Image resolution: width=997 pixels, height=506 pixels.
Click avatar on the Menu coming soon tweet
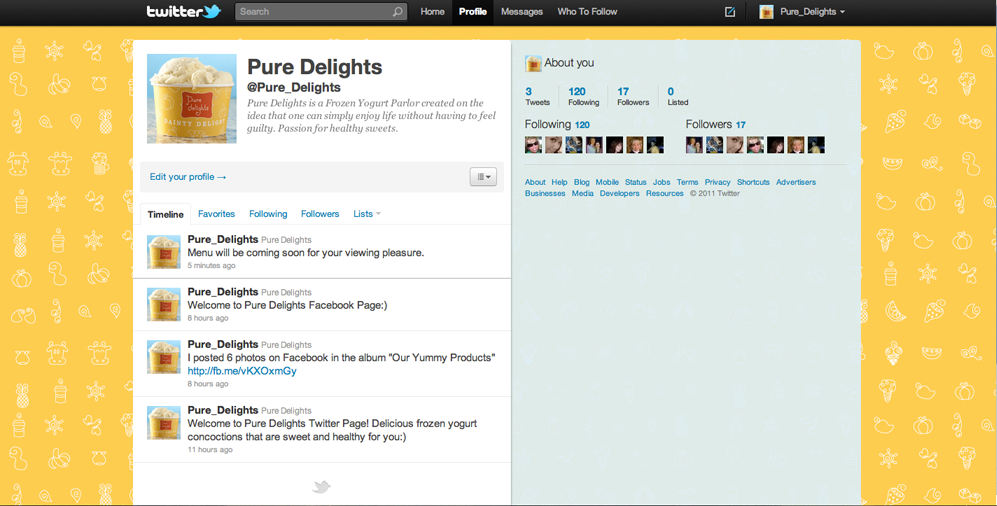click(164, 252)
